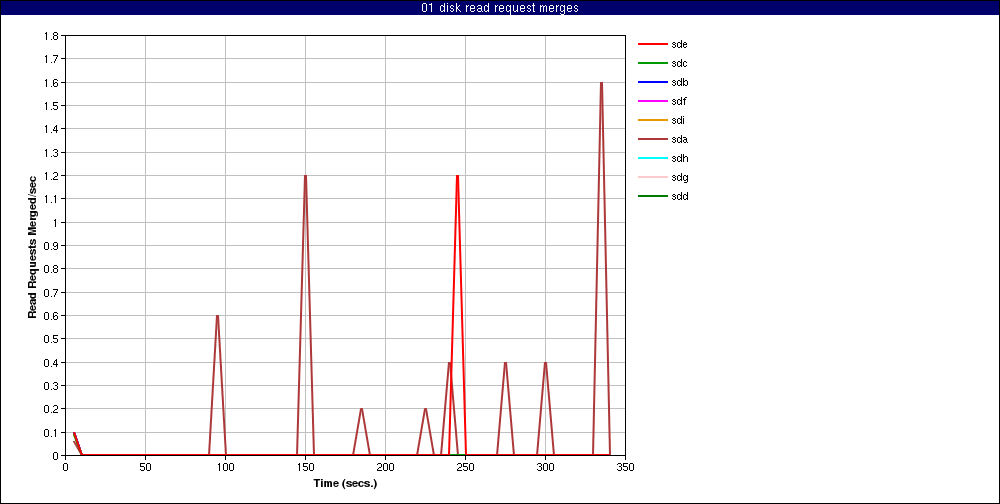Click the sda 0.4 peak at 300 seconds

coord(545,362)
